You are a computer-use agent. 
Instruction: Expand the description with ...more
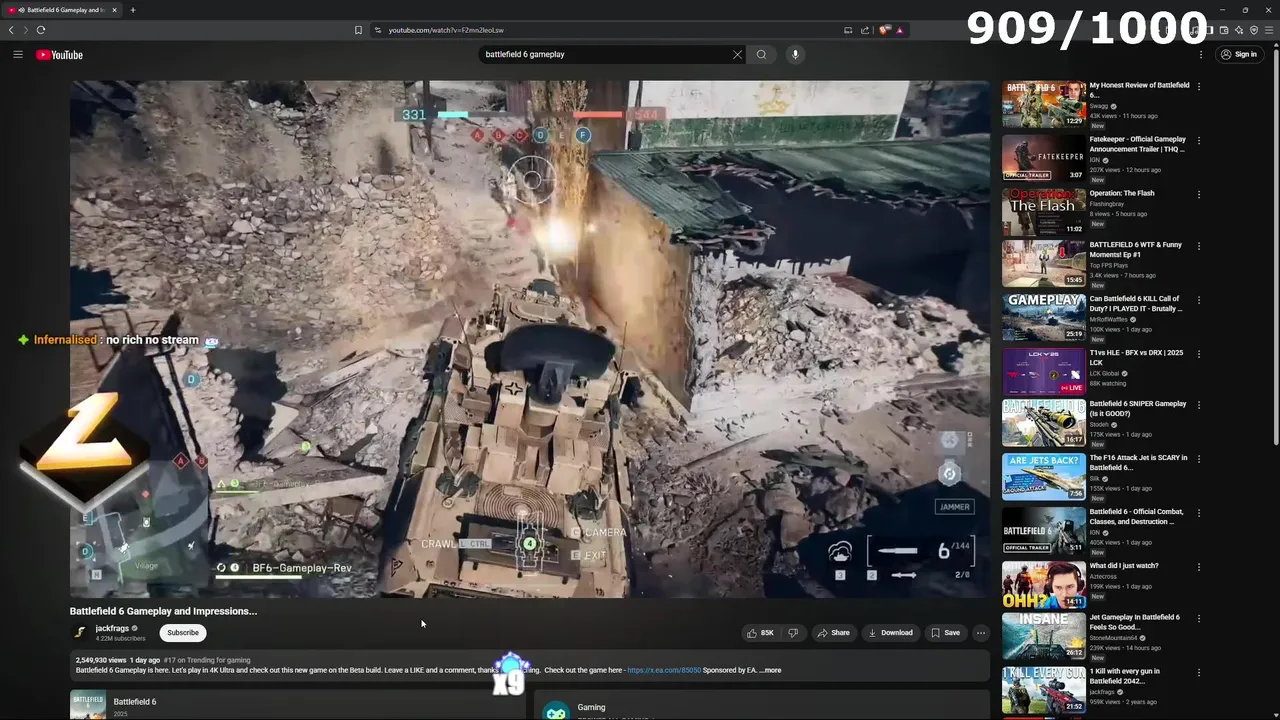point(771,670)
